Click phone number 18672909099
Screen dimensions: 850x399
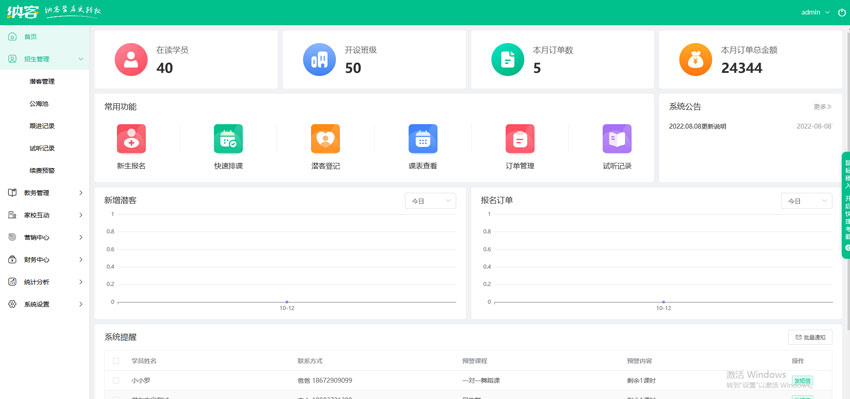click(x=332, y=381)
